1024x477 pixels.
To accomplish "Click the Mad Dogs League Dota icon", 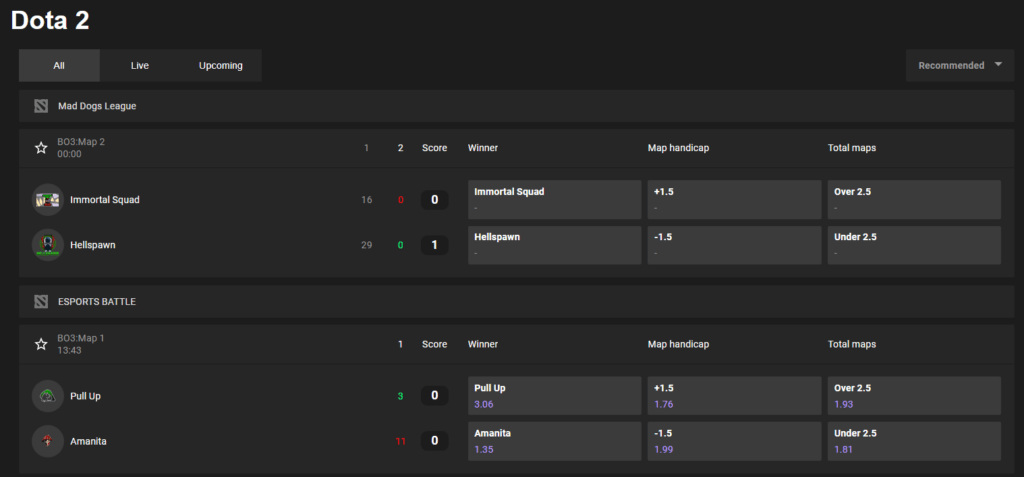I will [x=41, y=106].
